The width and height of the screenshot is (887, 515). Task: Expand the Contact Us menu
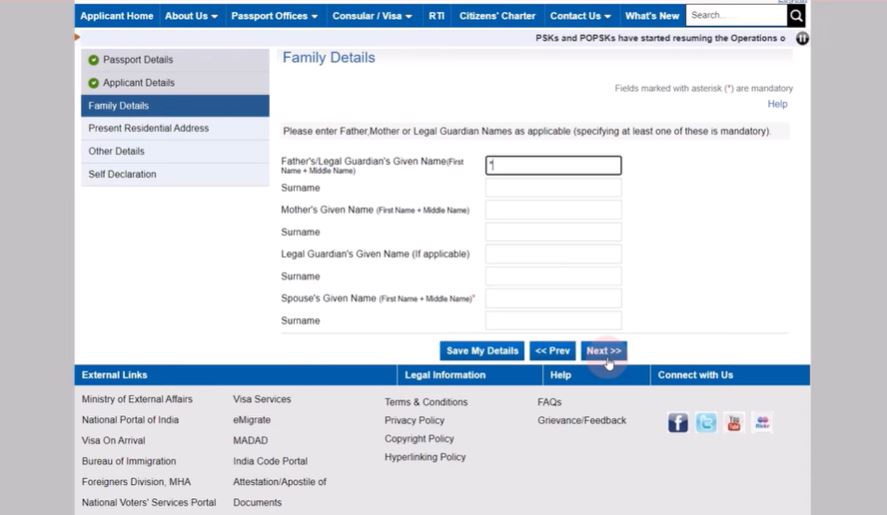coord(580,16)
